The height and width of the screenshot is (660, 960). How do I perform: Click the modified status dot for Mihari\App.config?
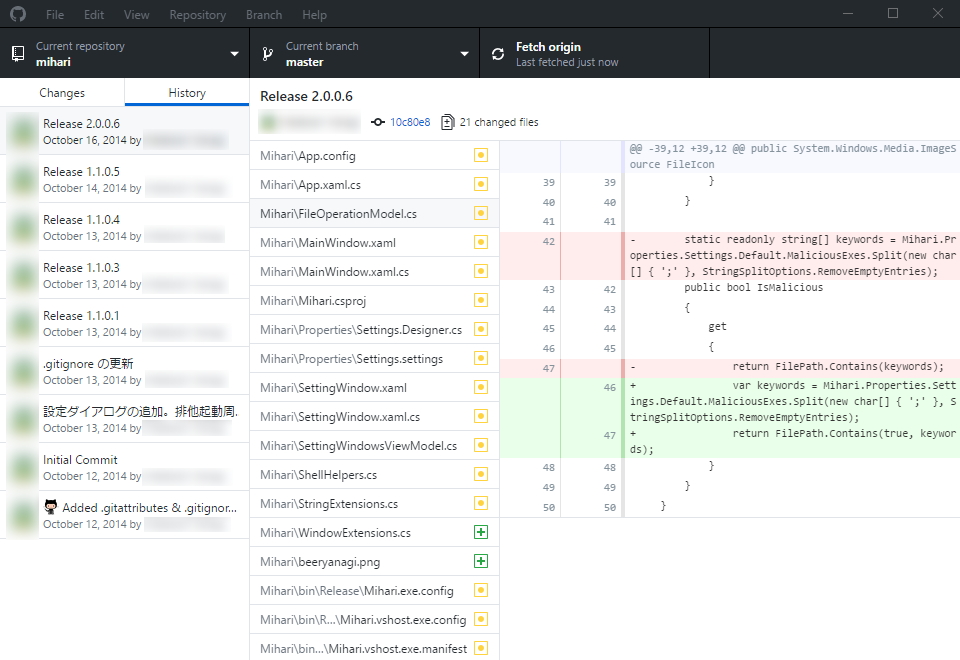(481, 155)
